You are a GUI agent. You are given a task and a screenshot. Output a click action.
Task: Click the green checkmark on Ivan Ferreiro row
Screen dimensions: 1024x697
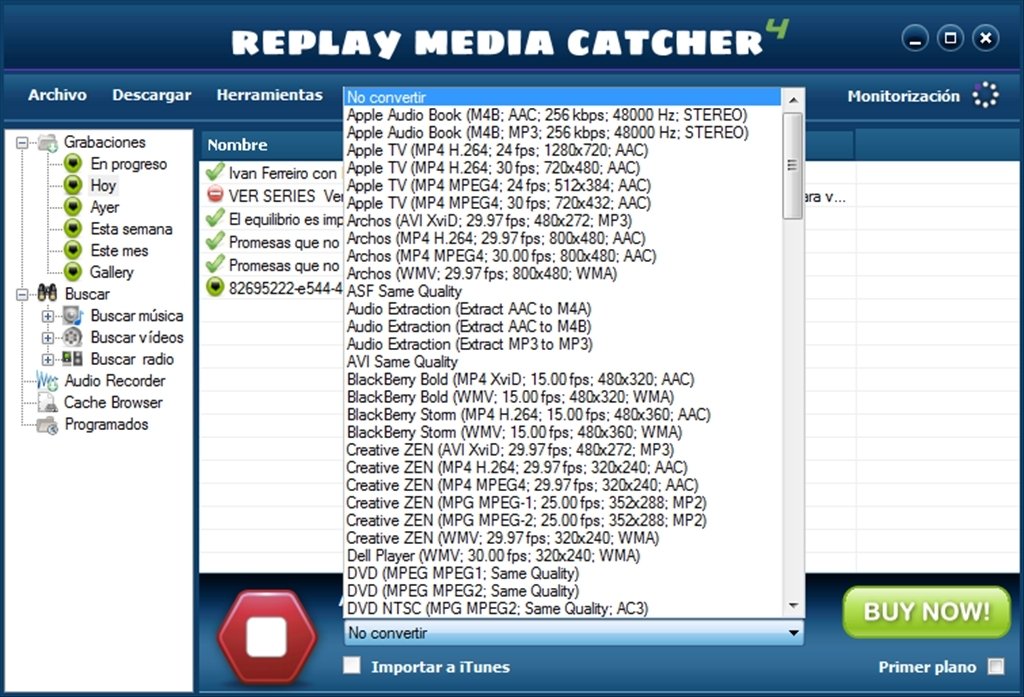[x=215, y=172]
